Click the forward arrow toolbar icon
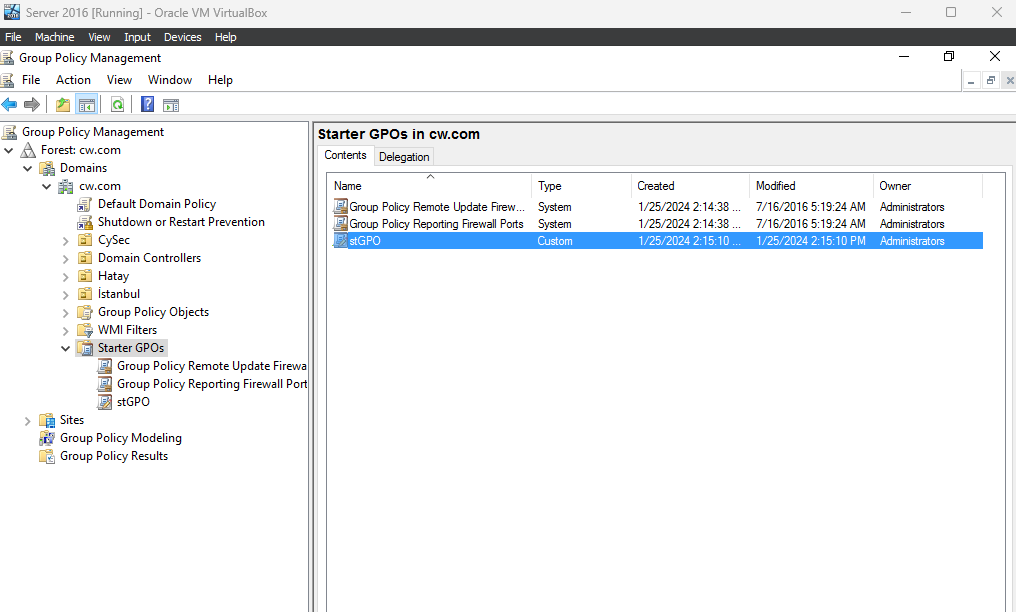 [32, 104]
